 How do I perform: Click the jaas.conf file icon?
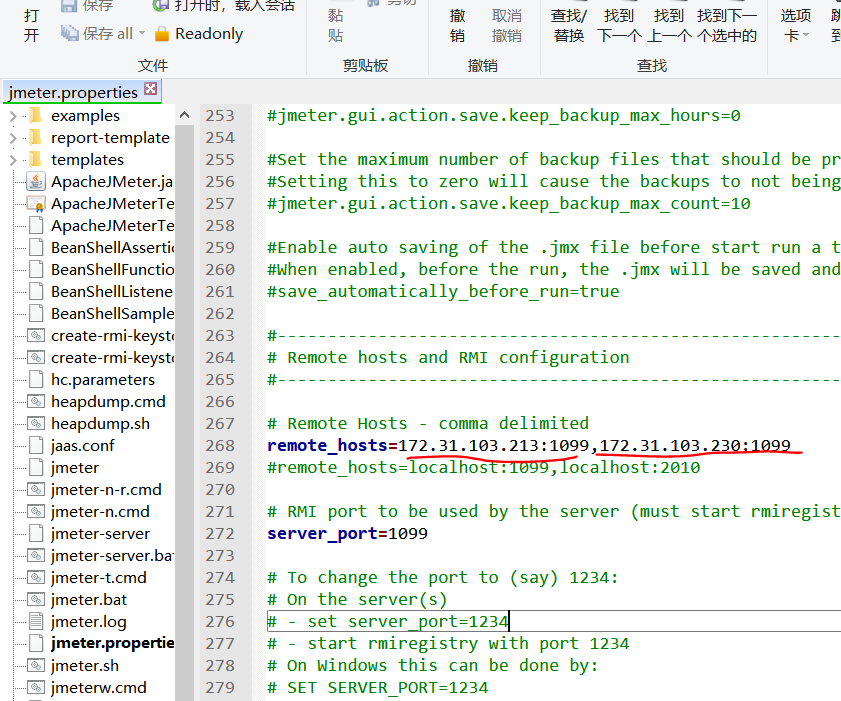pos(36,445)
